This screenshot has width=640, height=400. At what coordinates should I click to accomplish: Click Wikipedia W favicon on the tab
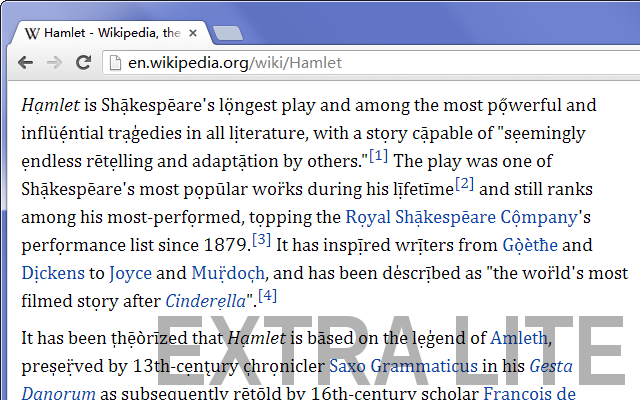pos(32,33)
